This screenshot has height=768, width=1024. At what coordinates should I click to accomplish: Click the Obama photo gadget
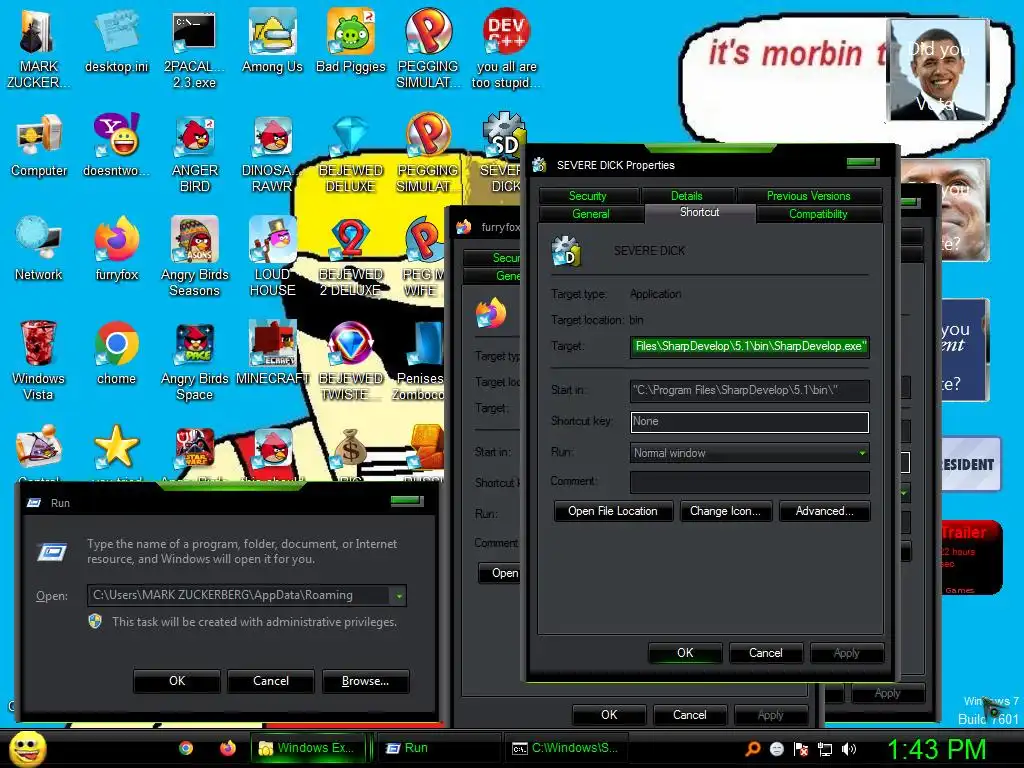(938, 70)
